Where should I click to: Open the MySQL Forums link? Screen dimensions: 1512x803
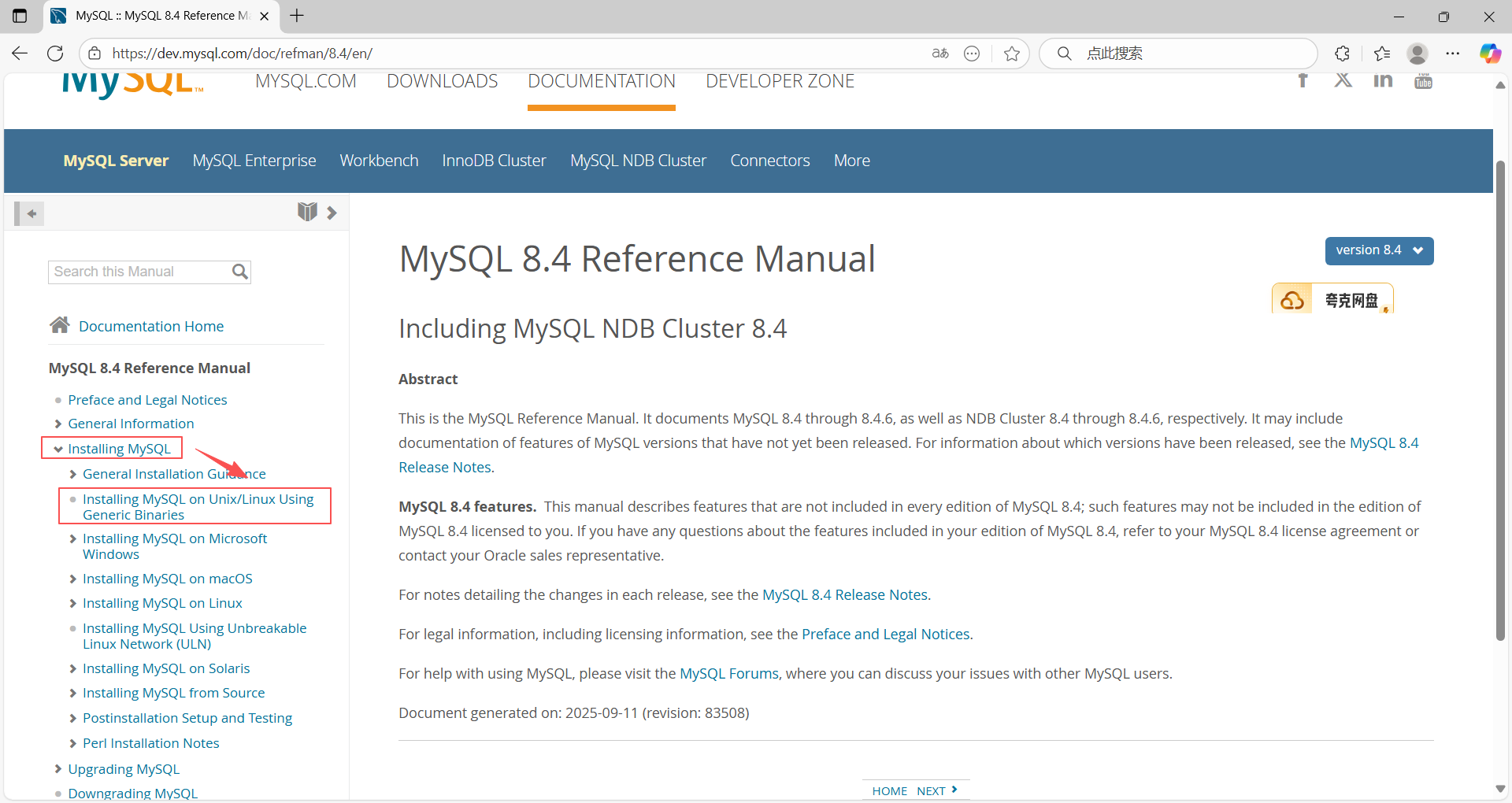729,674
